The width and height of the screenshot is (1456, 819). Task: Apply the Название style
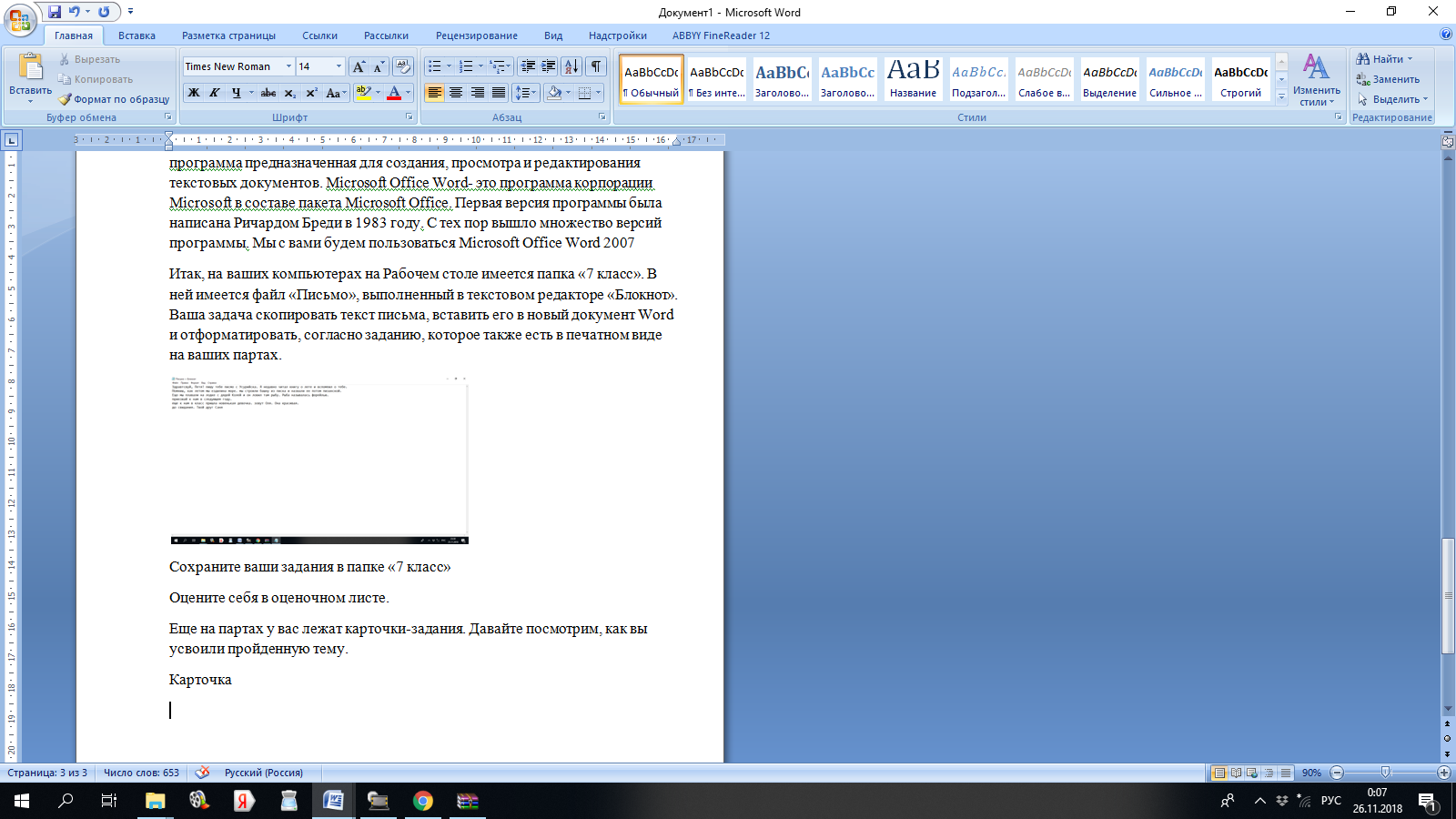913,80
